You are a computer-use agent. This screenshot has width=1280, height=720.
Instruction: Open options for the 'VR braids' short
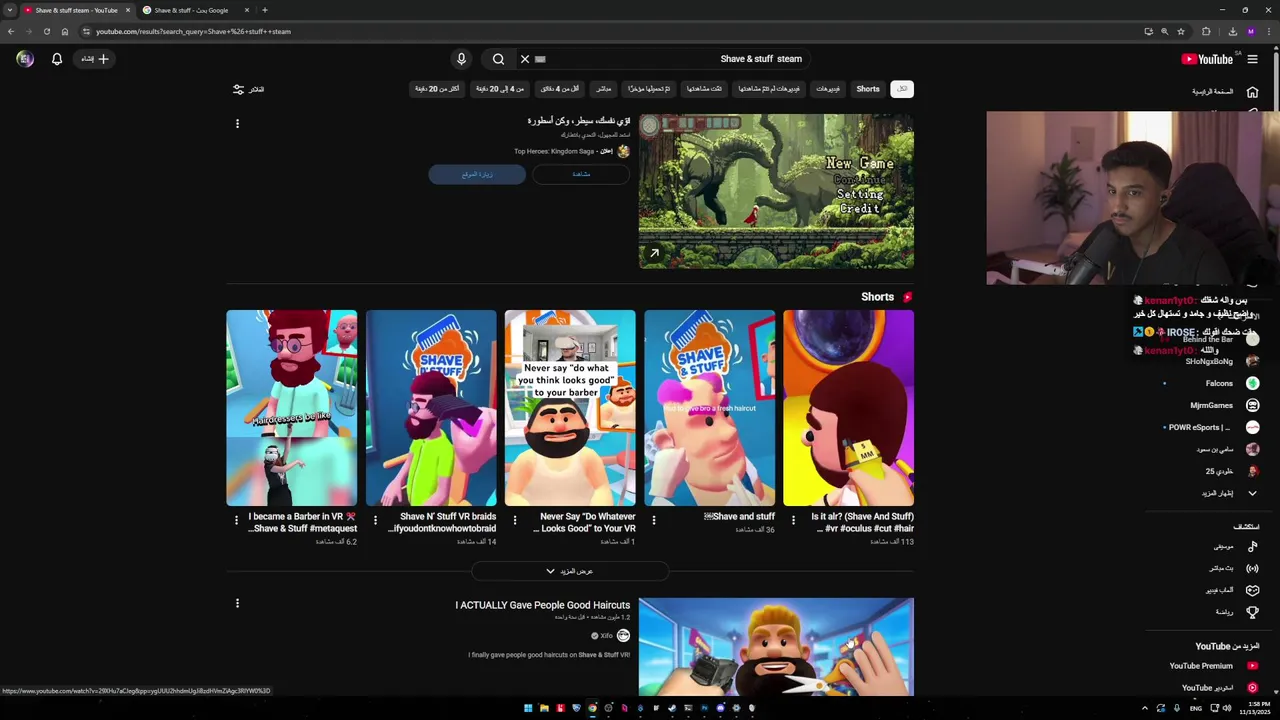[x=375, y=520]
